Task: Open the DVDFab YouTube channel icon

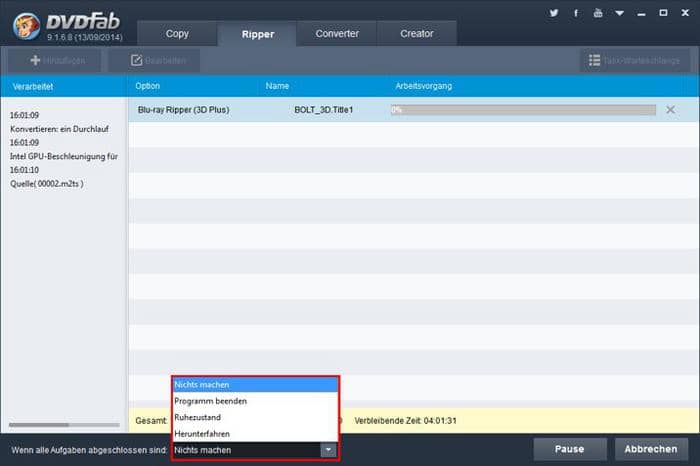Action: 598,13
